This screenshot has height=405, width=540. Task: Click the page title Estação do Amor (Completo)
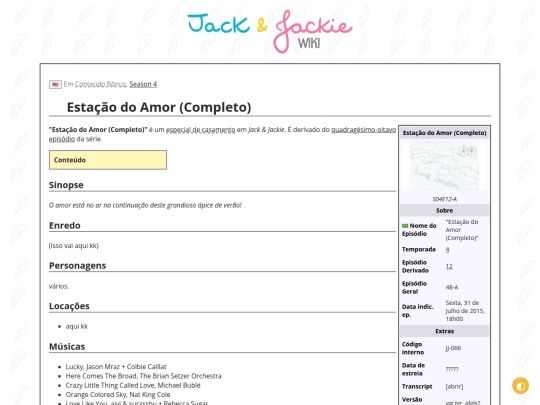159,107
